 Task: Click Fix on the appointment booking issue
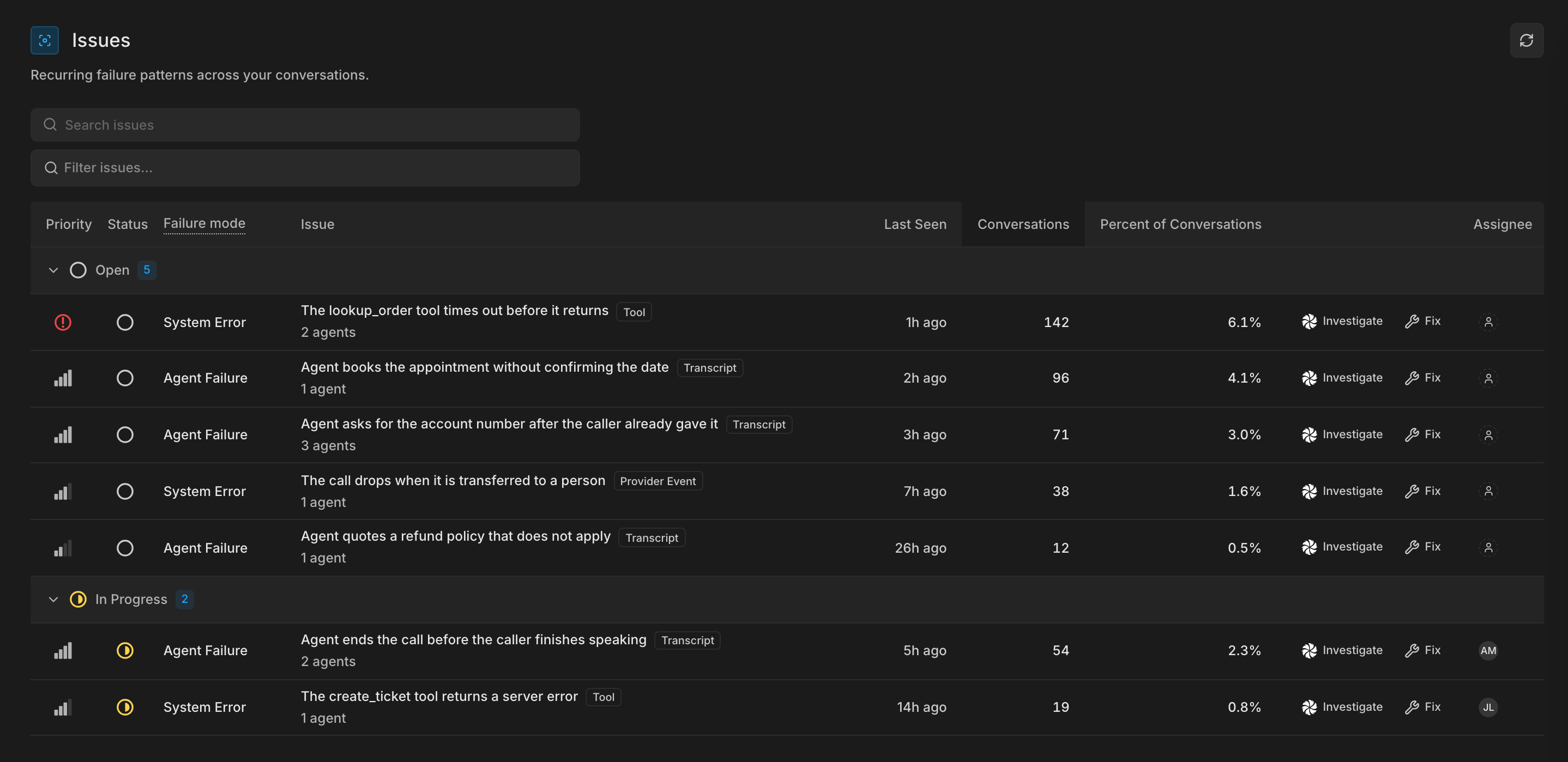pos(1422,377)
